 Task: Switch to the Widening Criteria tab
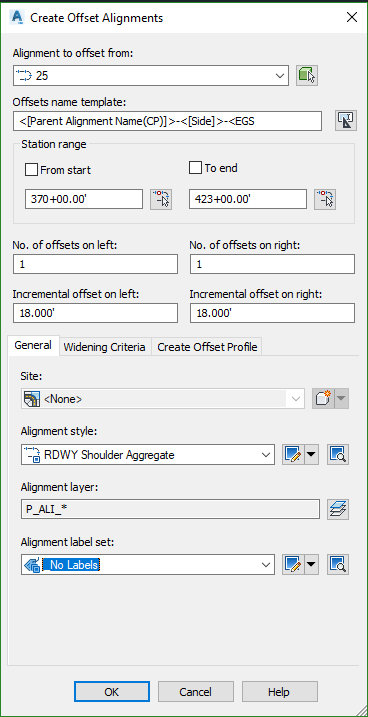[105, 347]
